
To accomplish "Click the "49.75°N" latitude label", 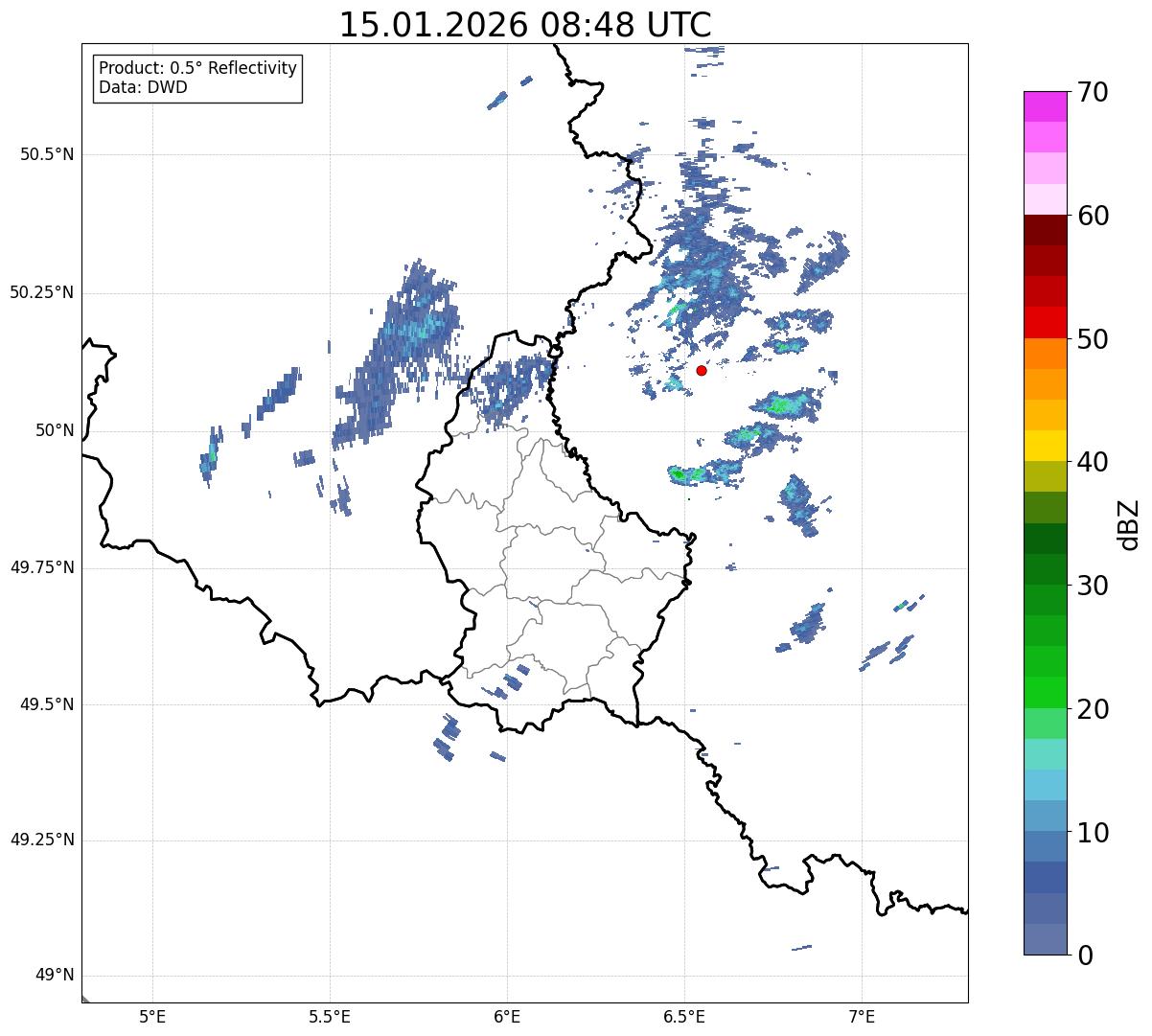I will [42, 567].
